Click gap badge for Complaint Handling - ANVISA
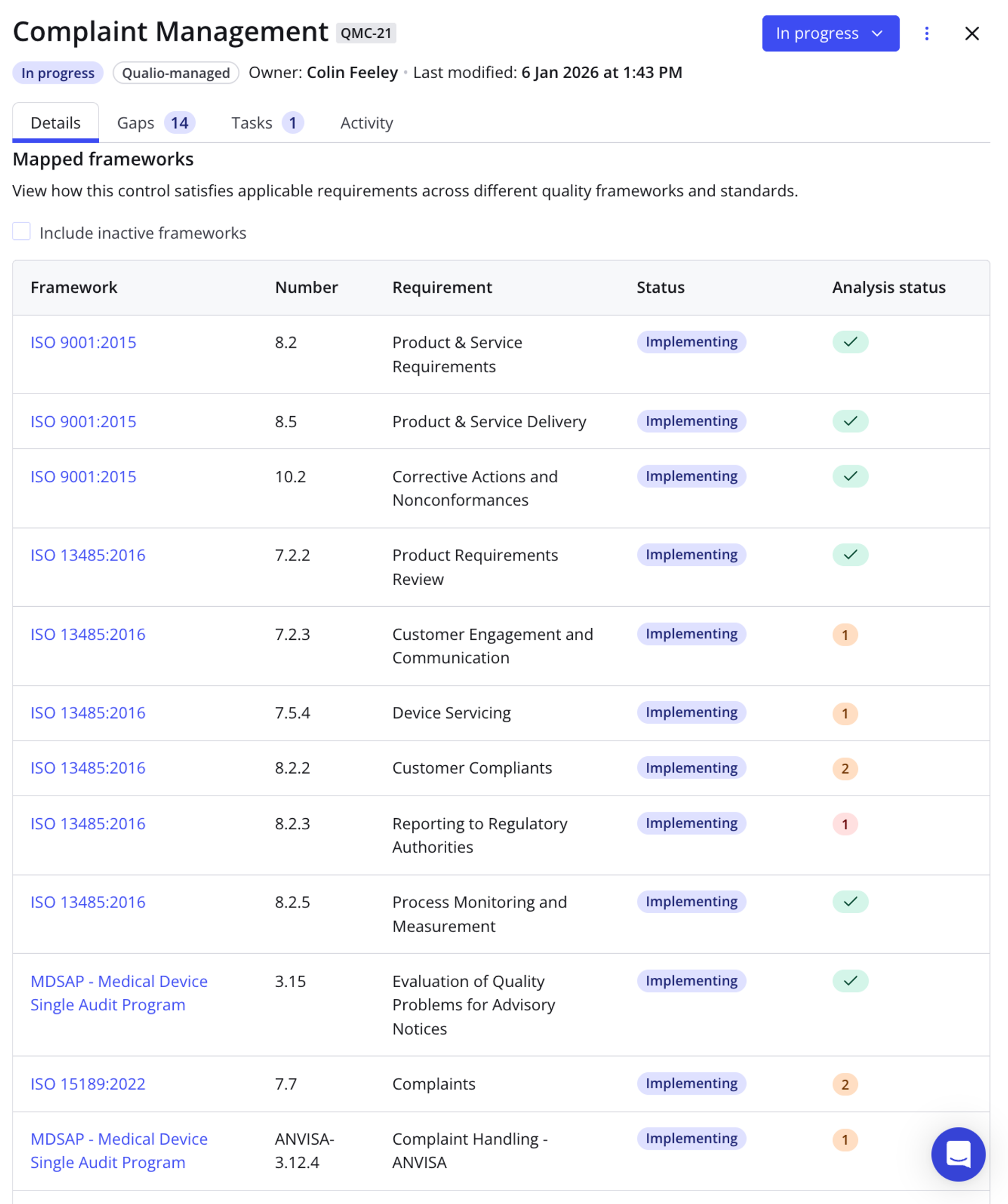The width and height of the screenshot is (1008, 1204). [845, 1139]
